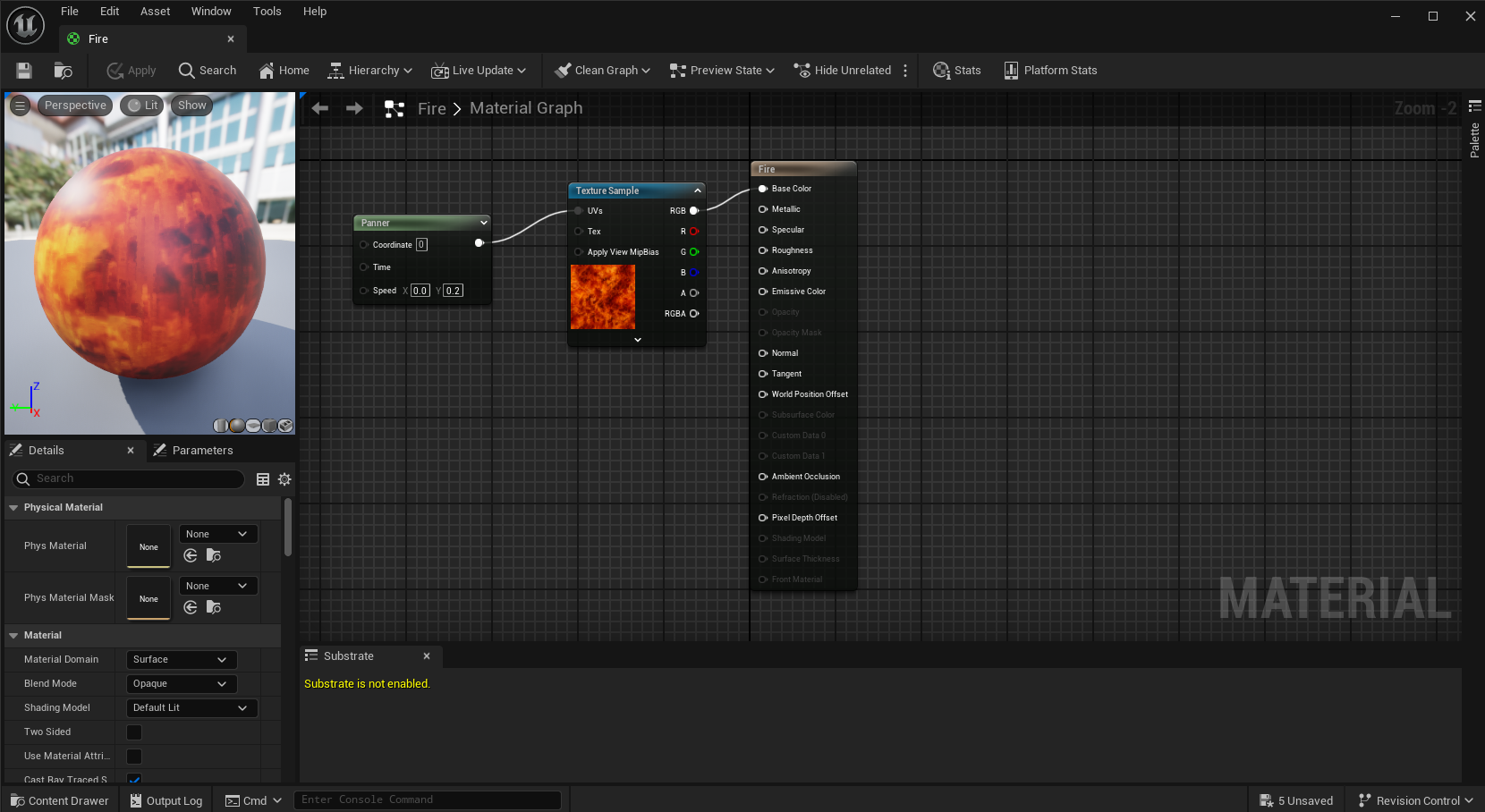Open Shading Model Default Lit dropdown
Screen dimensions: 1485x812
pyautogui.click(x=192, y=708)
